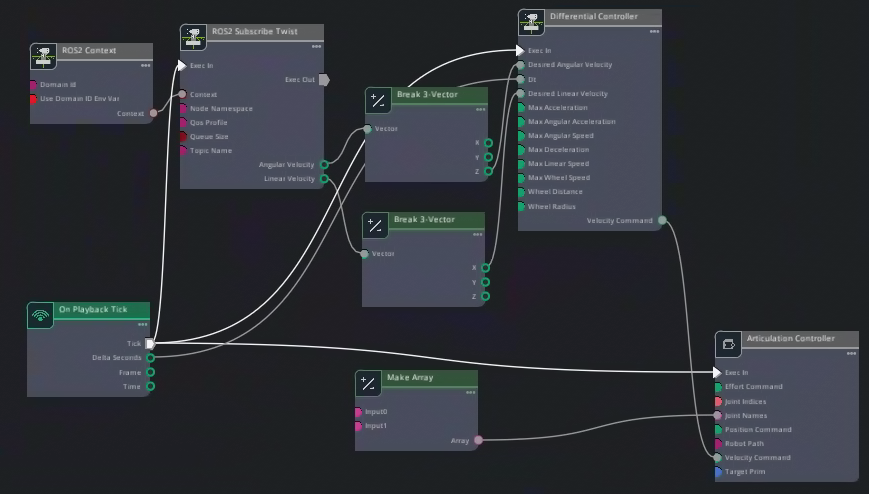The width and height of the screenshot is (869, 494).
Task: Click the Delta Seconds output port
Action: [x=151, y=358]
